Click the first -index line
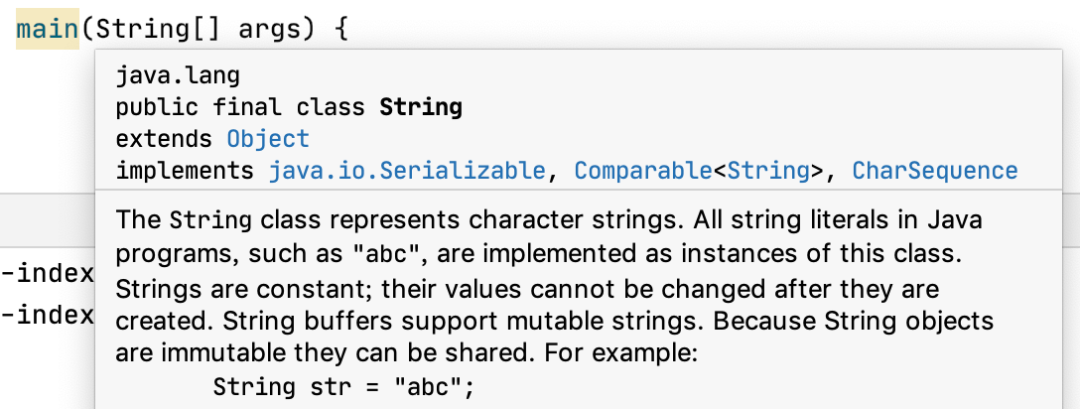This screenshot has width=1080, height=409. point(47,274)
